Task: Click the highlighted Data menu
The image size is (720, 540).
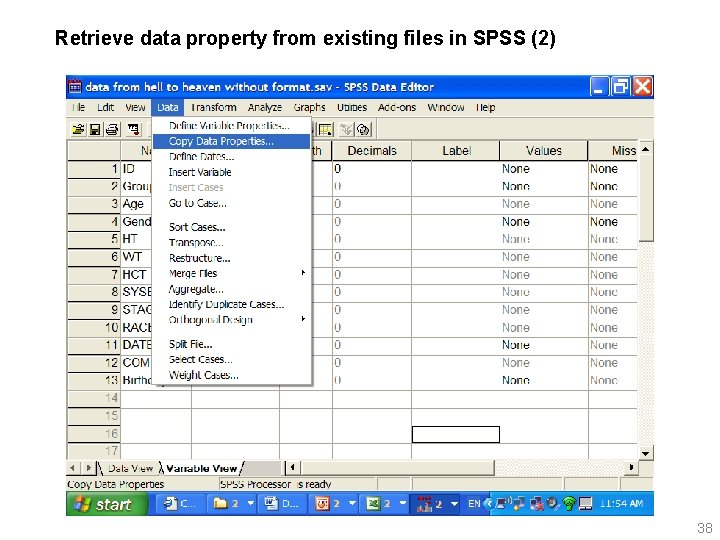Action: coord(168,107)
